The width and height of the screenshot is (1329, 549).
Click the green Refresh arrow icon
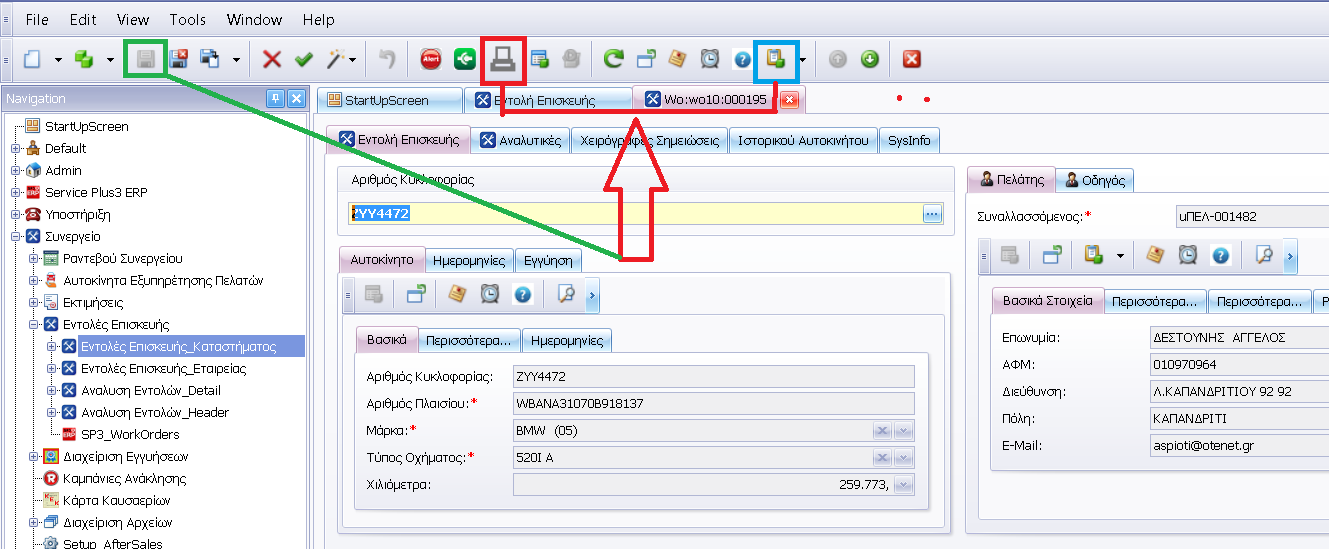613,59
